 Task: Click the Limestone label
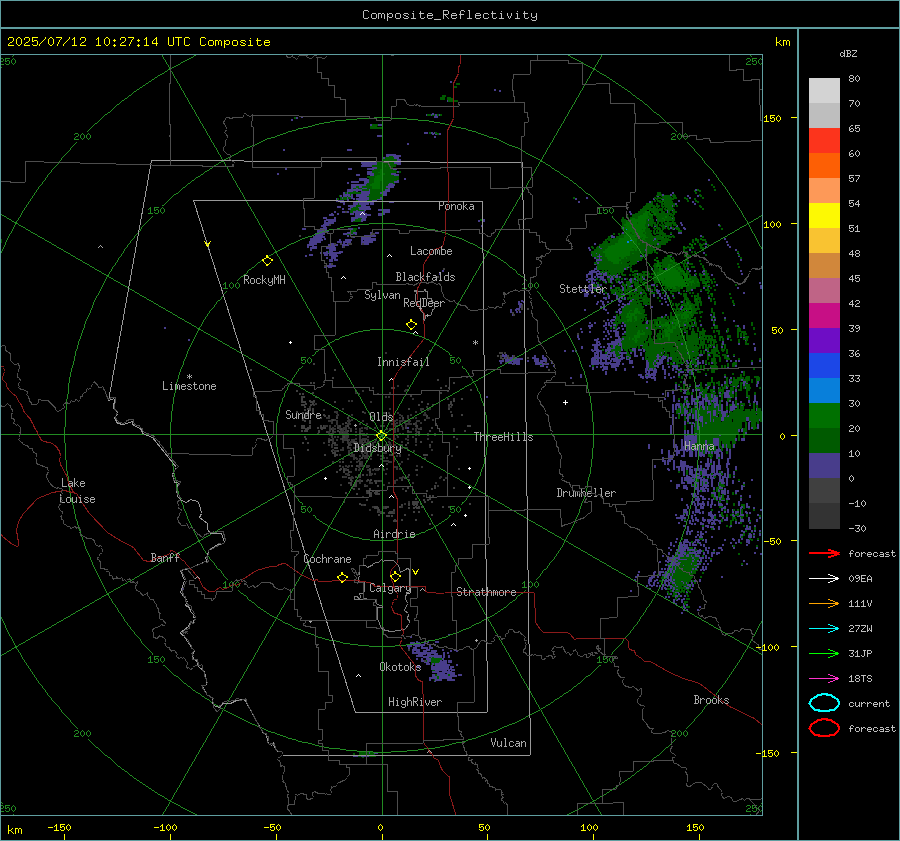pos(189,386)
